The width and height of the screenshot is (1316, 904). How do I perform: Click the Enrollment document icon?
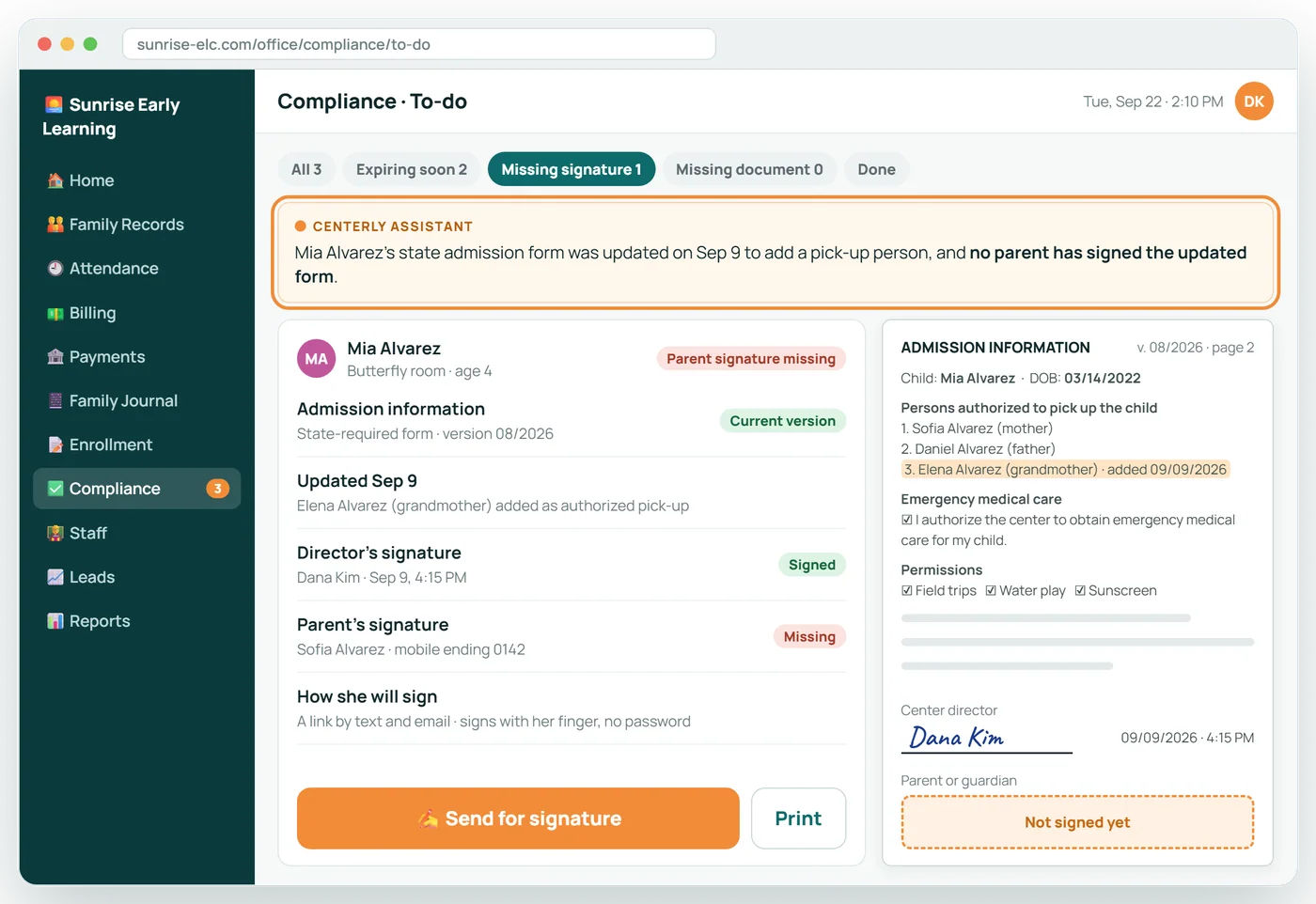pos(55,444)
